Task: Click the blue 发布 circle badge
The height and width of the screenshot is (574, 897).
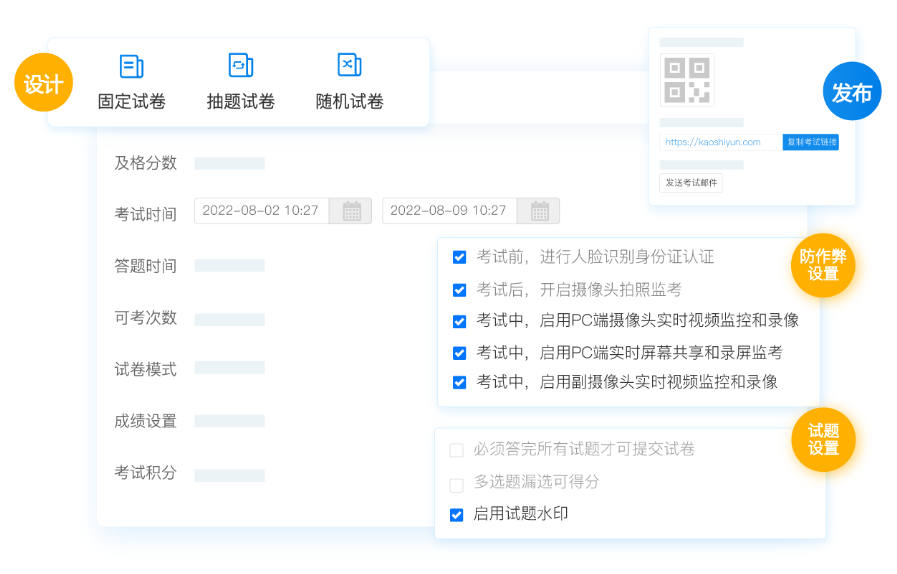Action: [x=851, y=92]
